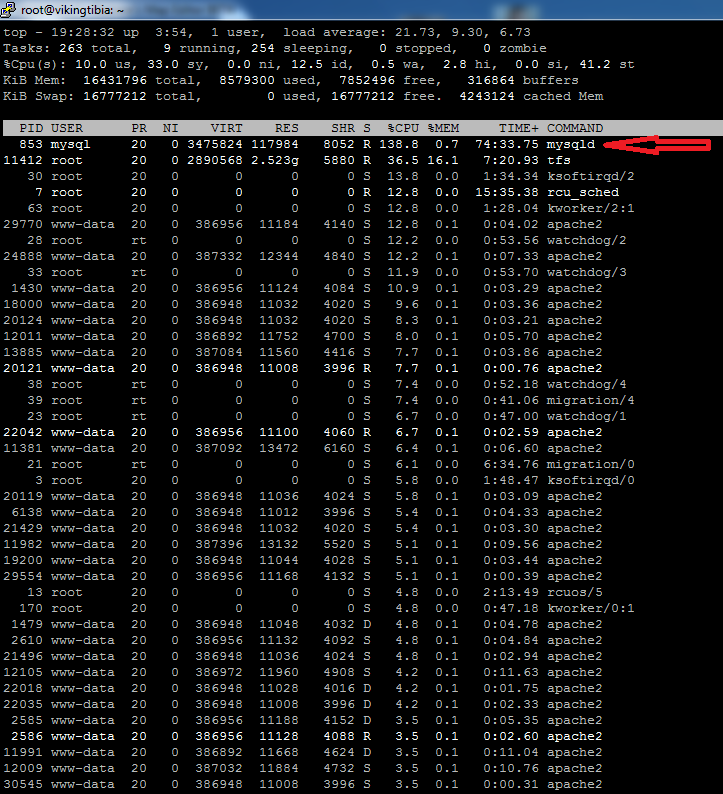Click the RES column header

click(x=287, y=128)
